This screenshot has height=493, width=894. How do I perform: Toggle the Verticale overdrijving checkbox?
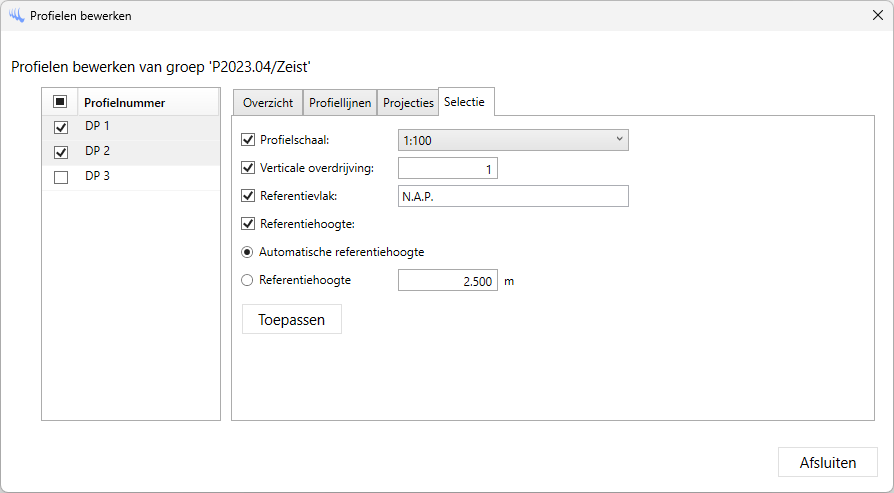point(249,168)
